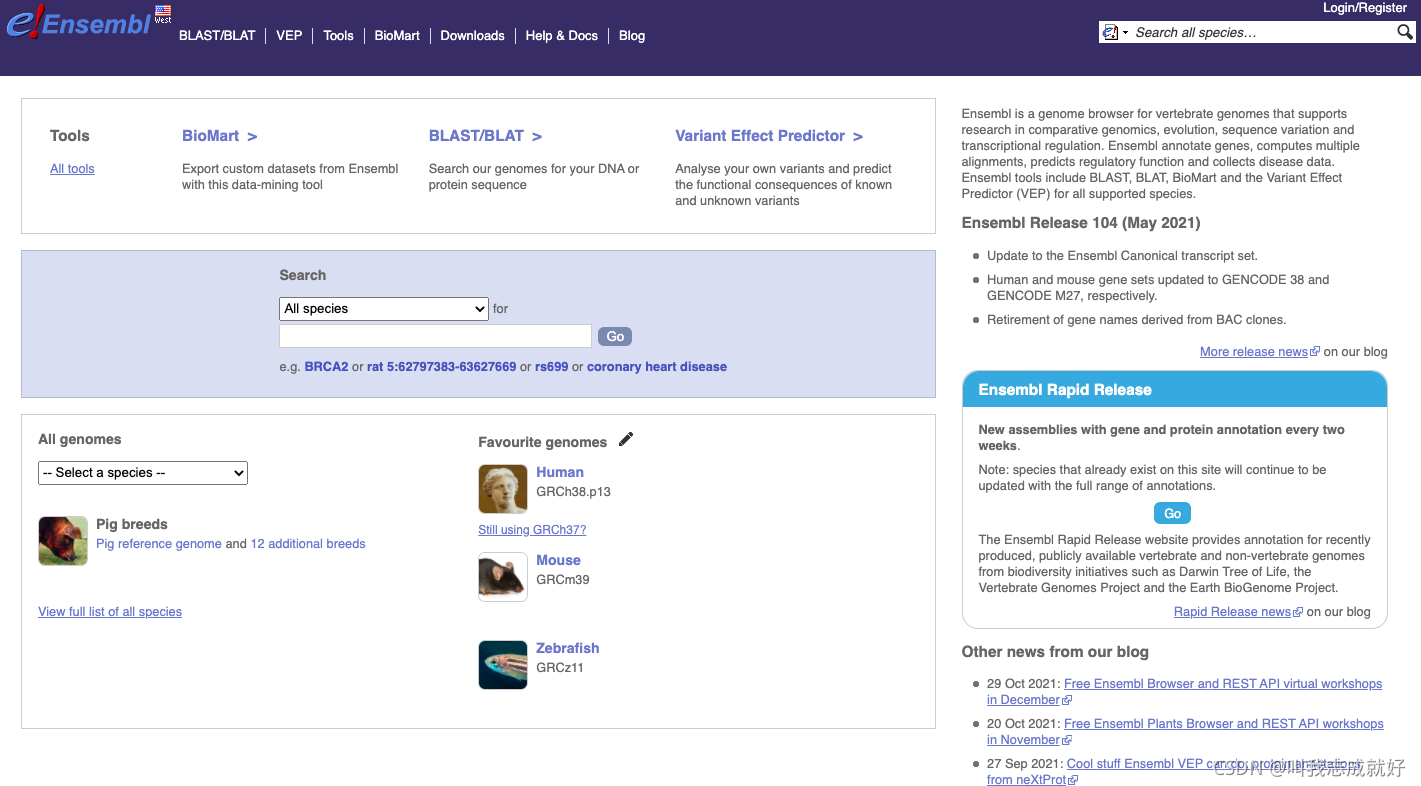The image size is (1421, 786).
Task: Open the Variant Effect Predictor > link
Action: [769, 136]
